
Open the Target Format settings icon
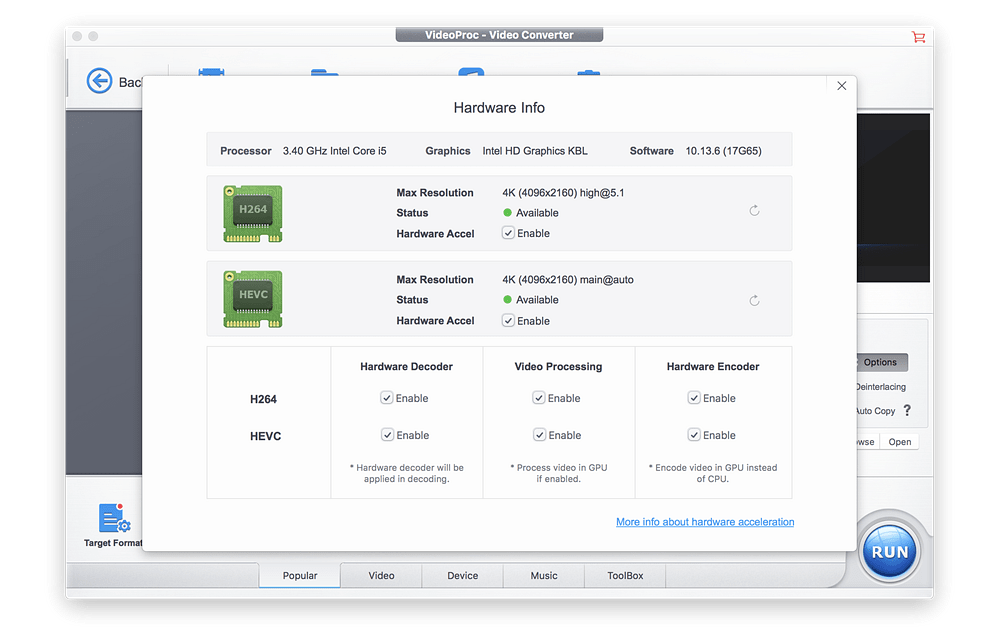click(x=114, y=518)
